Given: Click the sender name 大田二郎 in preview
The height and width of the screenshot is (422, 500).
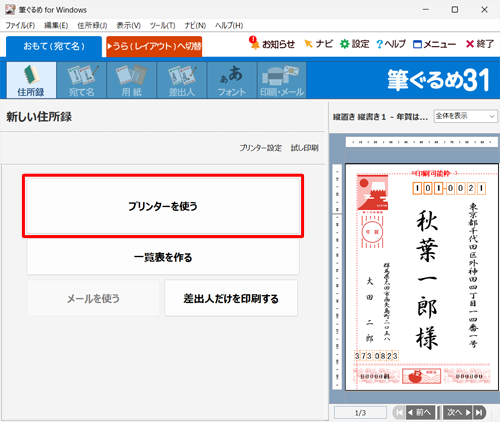Looking at the screenshot, I should [370, 309].
